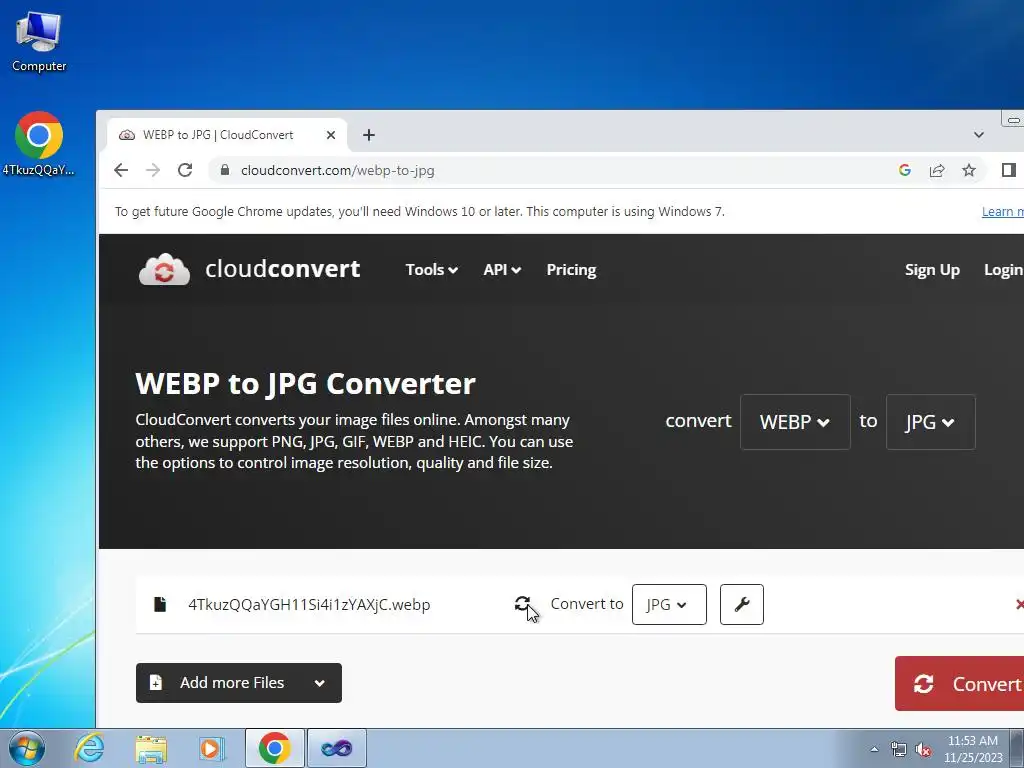This screenshot has width=1024, height=768.
Task: Go back with the browser back arrow
Action: (121, 170)
